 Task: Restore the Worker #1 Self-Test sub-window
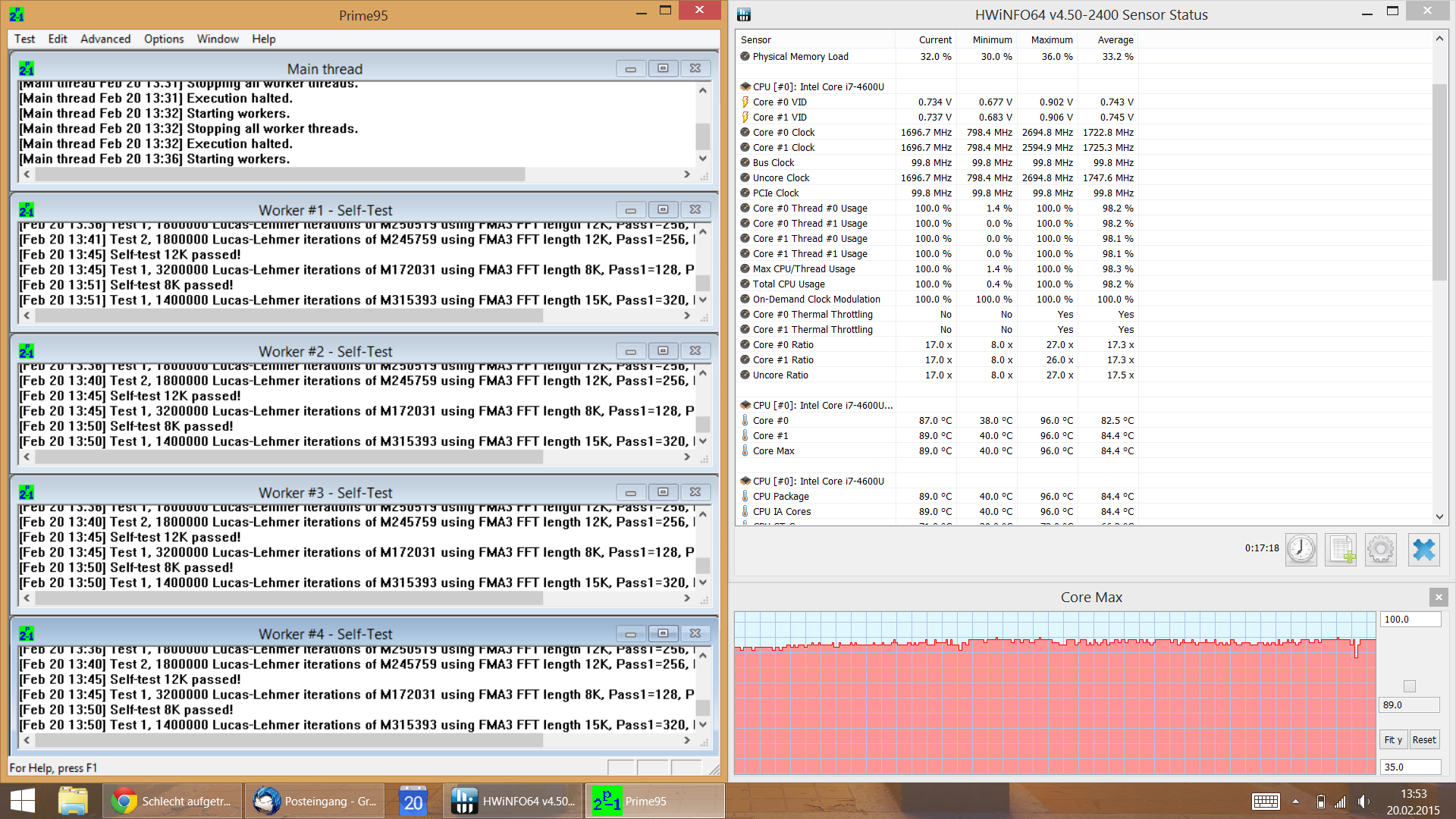[663, 210]
